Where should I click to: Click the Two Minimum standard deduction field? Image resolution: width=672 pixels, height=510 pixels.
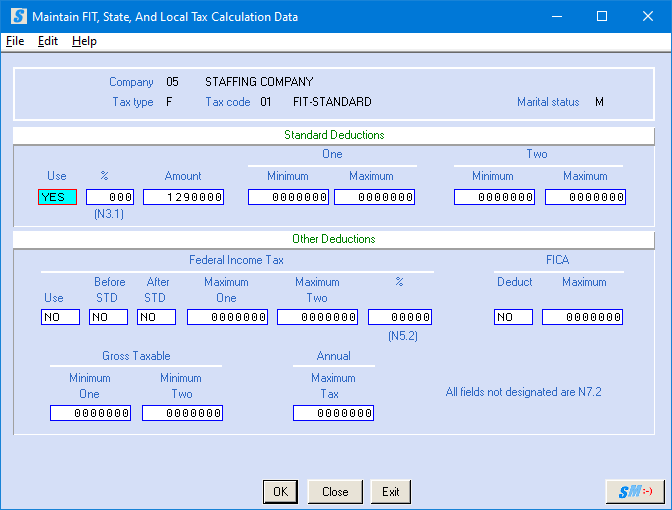(495, 197)
